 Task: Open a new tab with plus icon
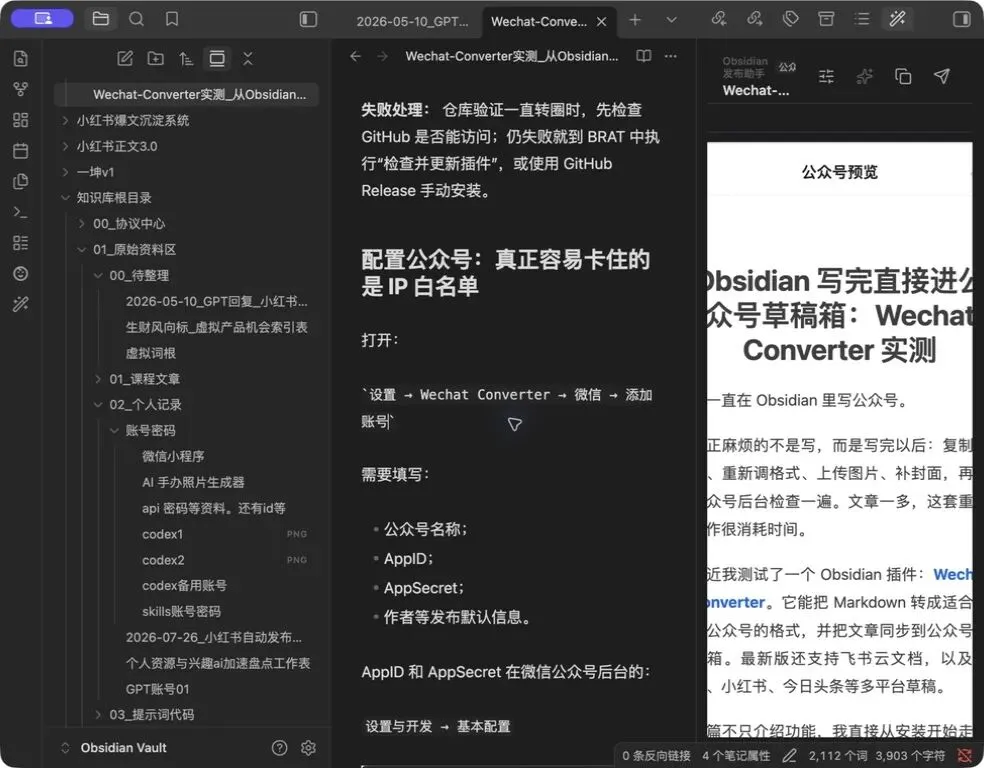[x=635, y=20]
